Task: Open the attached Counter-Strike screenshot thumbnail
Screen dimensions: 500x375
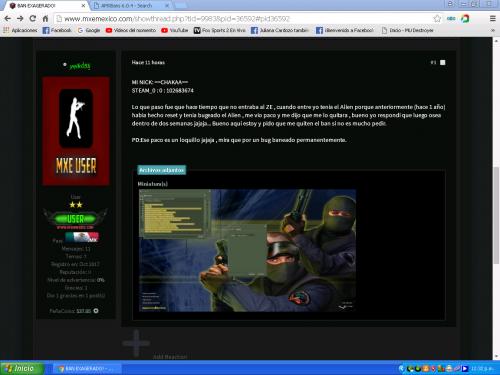Action: [247, 250]
